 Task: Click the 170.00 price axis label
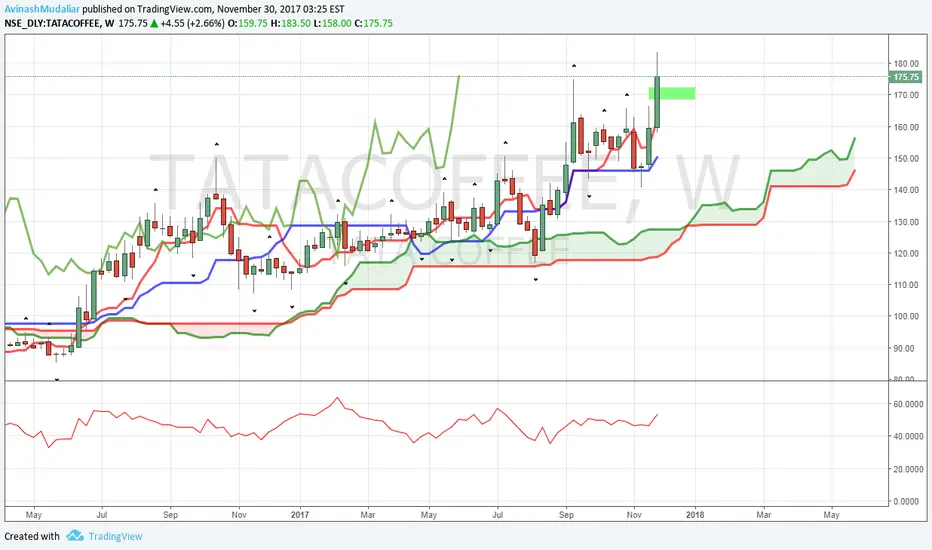[x=906, y=95]
